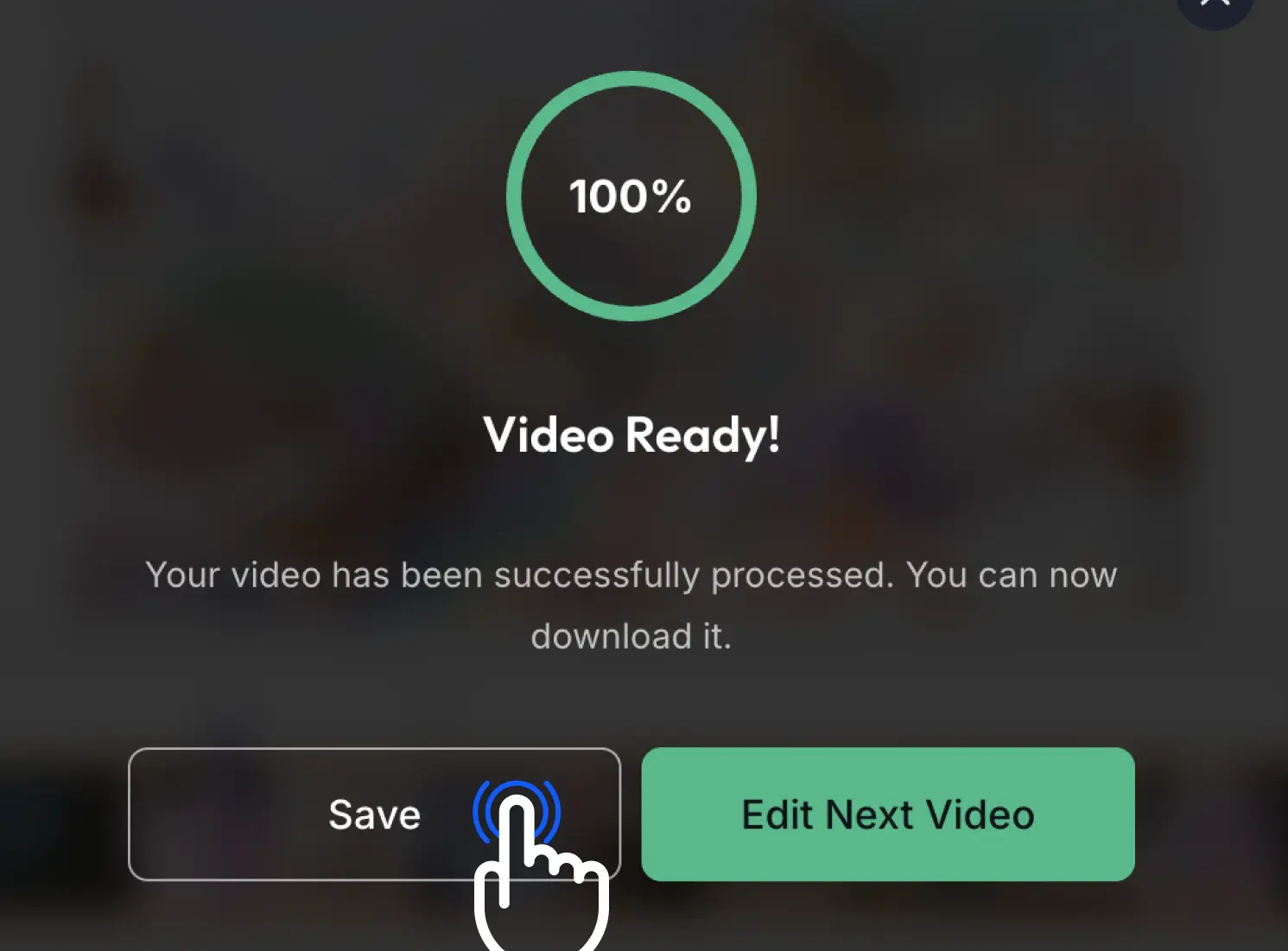Click the Save label text
Viewport: 1288px width, 951px height.
(x=375, y=815)
